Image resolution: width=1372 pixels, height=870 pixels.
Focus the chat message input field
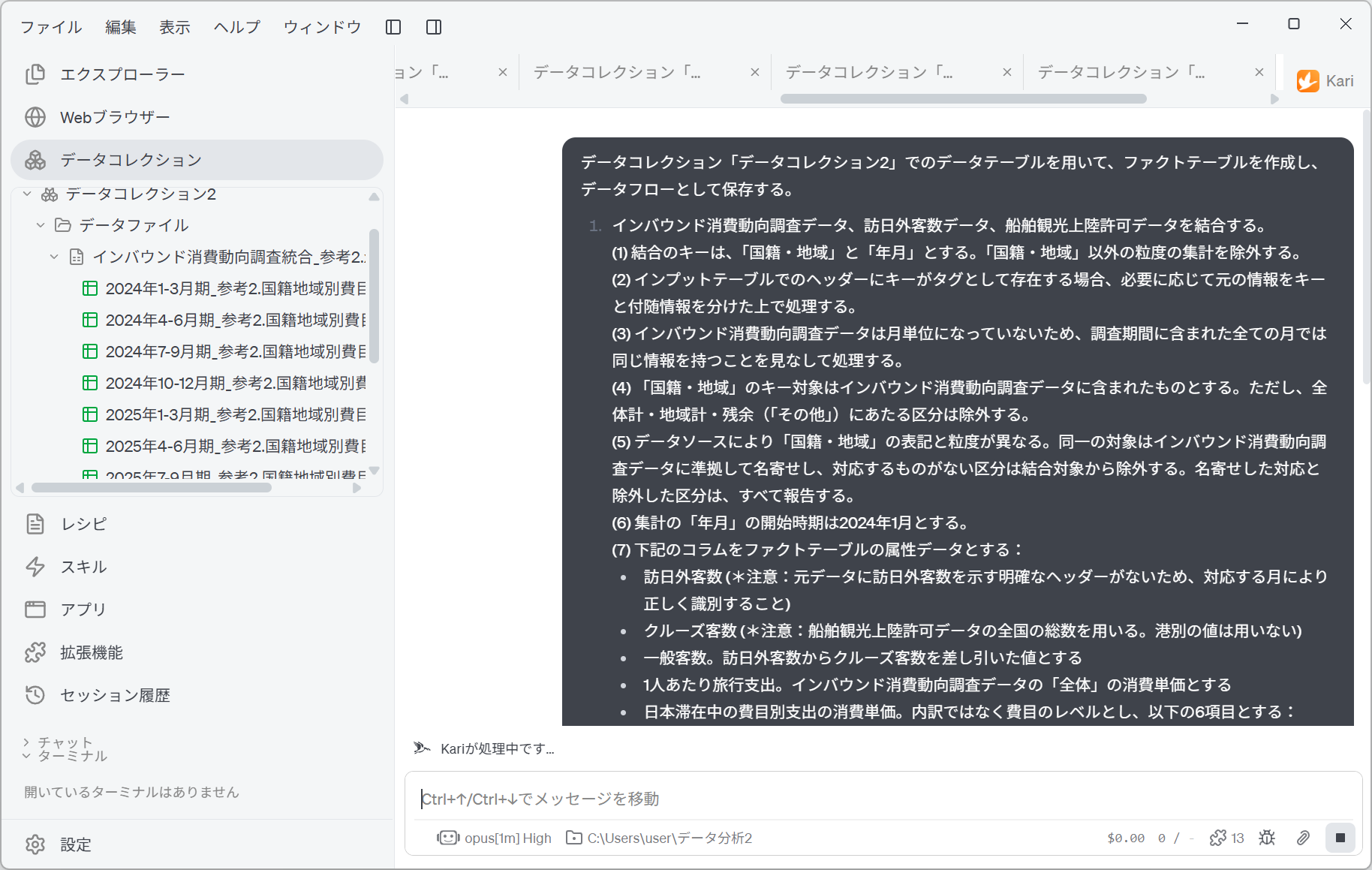(883, 799)
